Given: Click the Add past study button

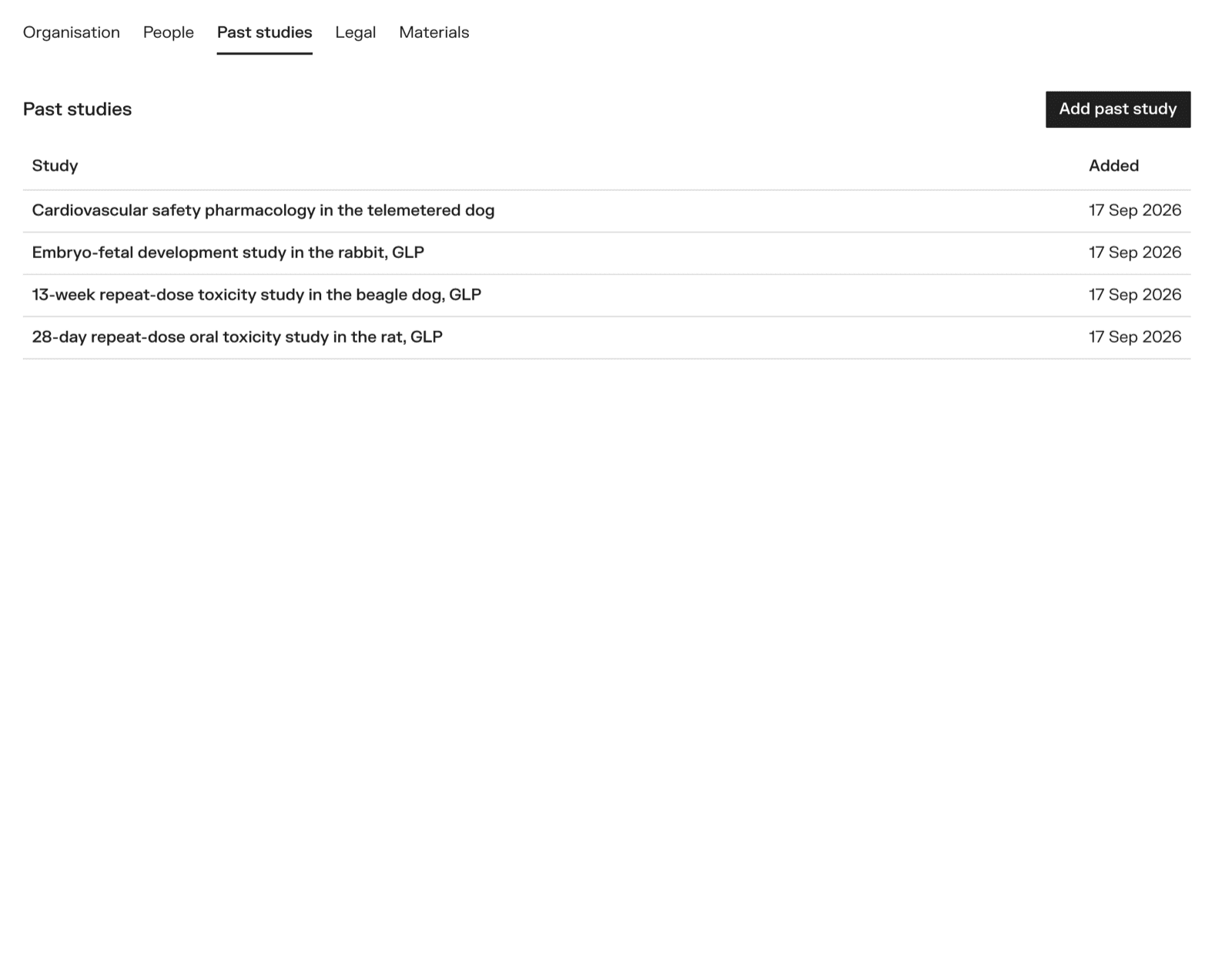Looking at the screenshot, I should (1118, 109).
